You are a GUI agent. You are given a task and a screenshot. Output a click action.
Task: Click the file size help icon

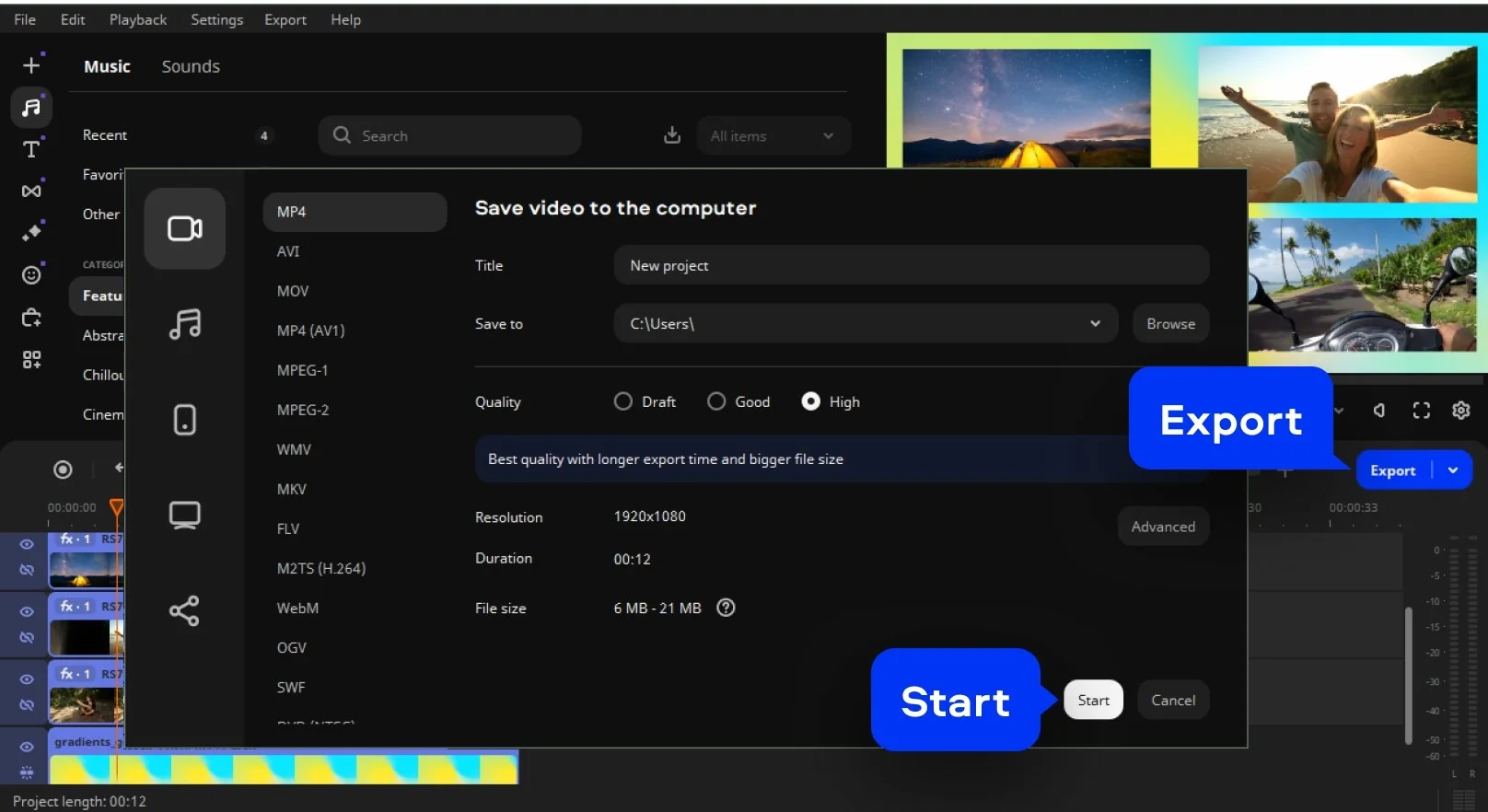(x=726, y=608)
